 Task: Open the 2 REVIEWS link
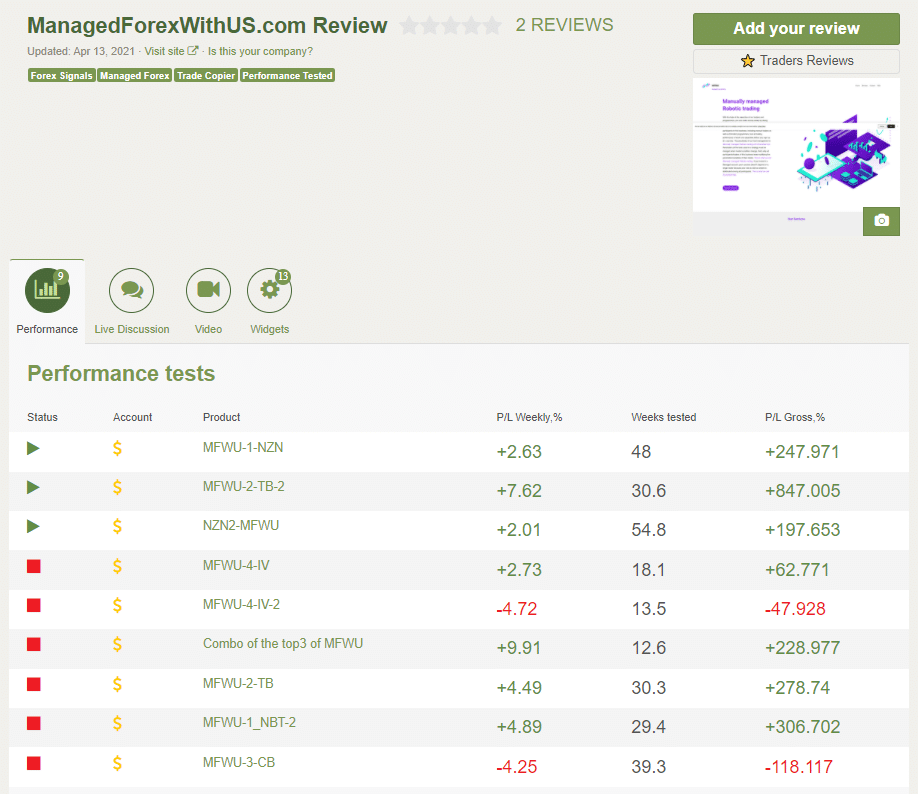(564, 25)
